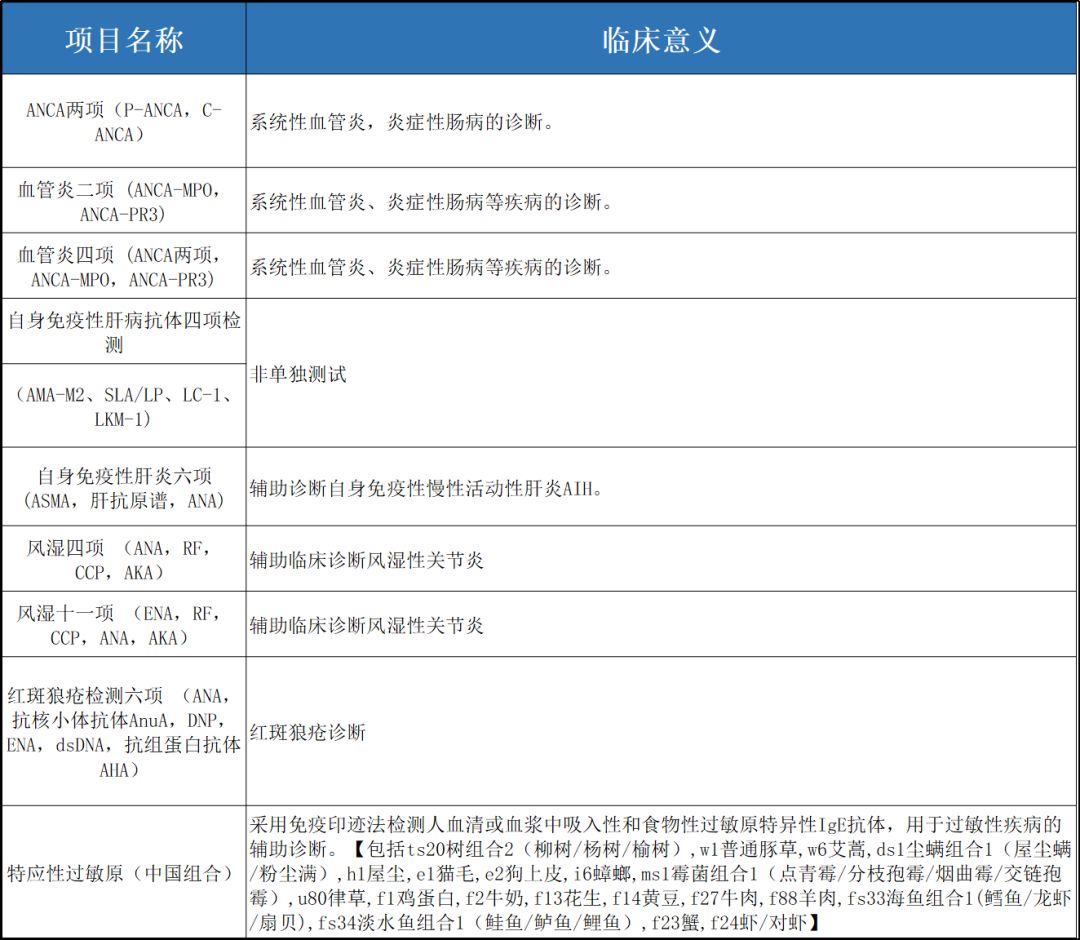The image size is (1080, 940).
Task: Click clinical meaning text in 风湿十一项 row
Action: 367,626
